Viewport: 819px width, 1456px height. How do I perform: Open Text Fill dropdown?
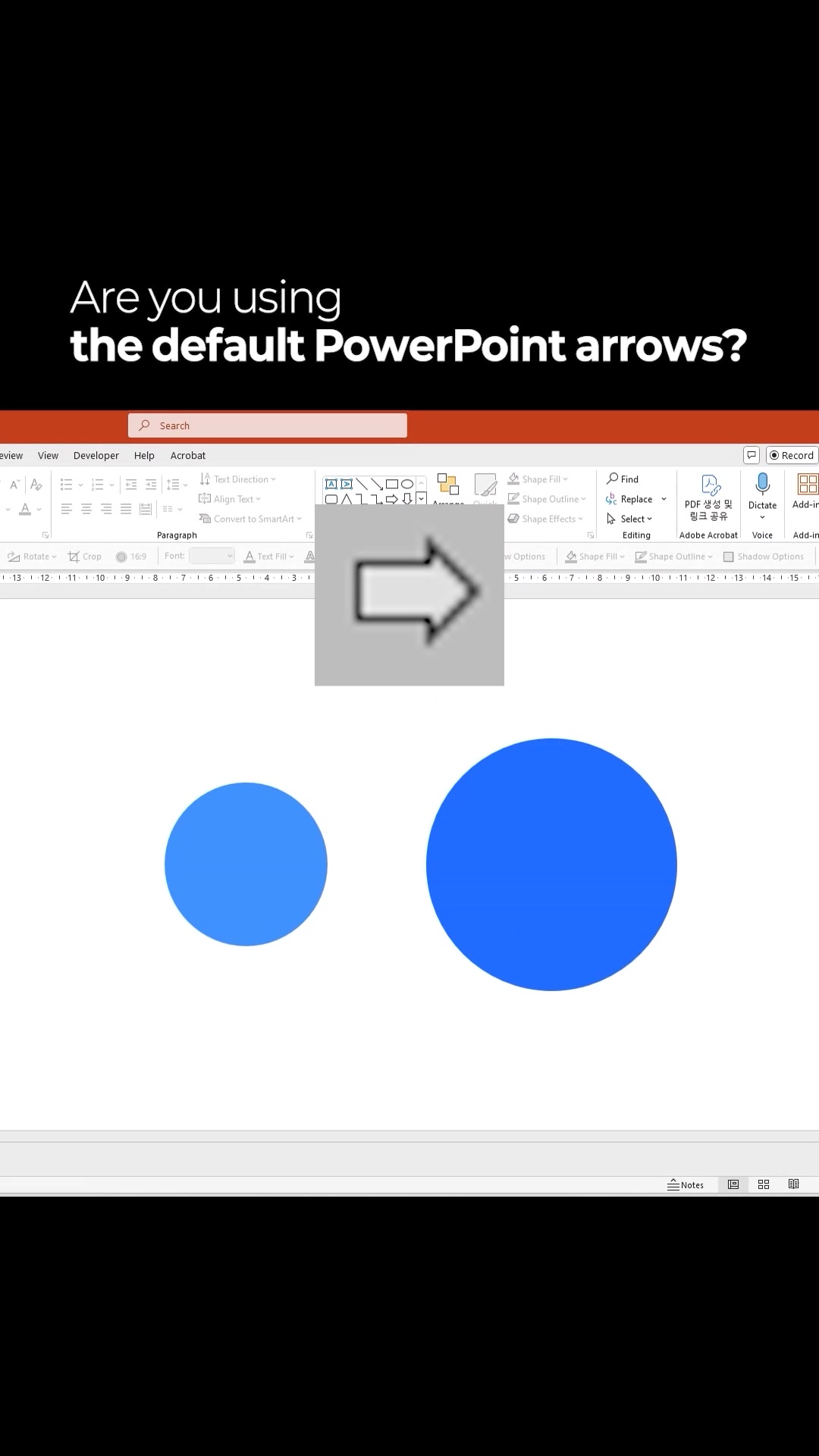tap(269, 557)
